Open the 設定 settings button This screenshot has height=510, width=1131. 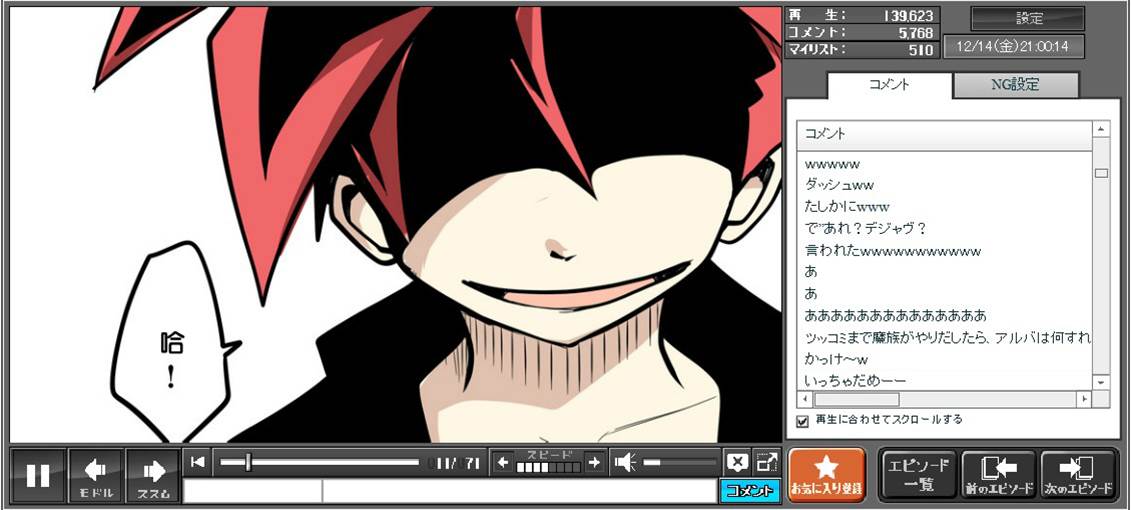point(1028,18)
